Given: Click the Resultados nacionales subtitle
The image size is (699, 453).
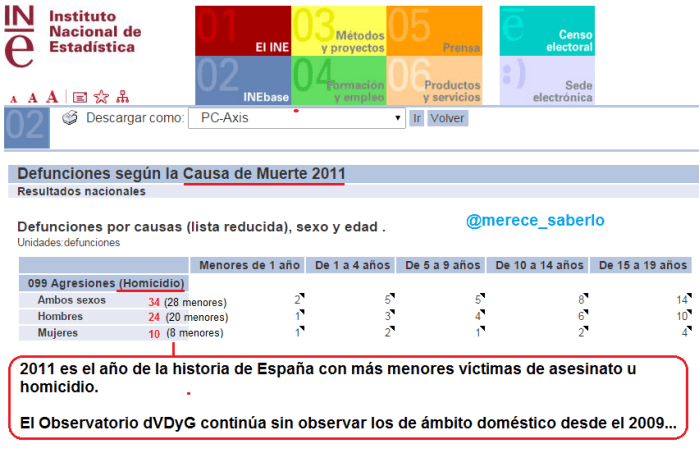Looking at the screenshot, I should click(x=81, y=191).
